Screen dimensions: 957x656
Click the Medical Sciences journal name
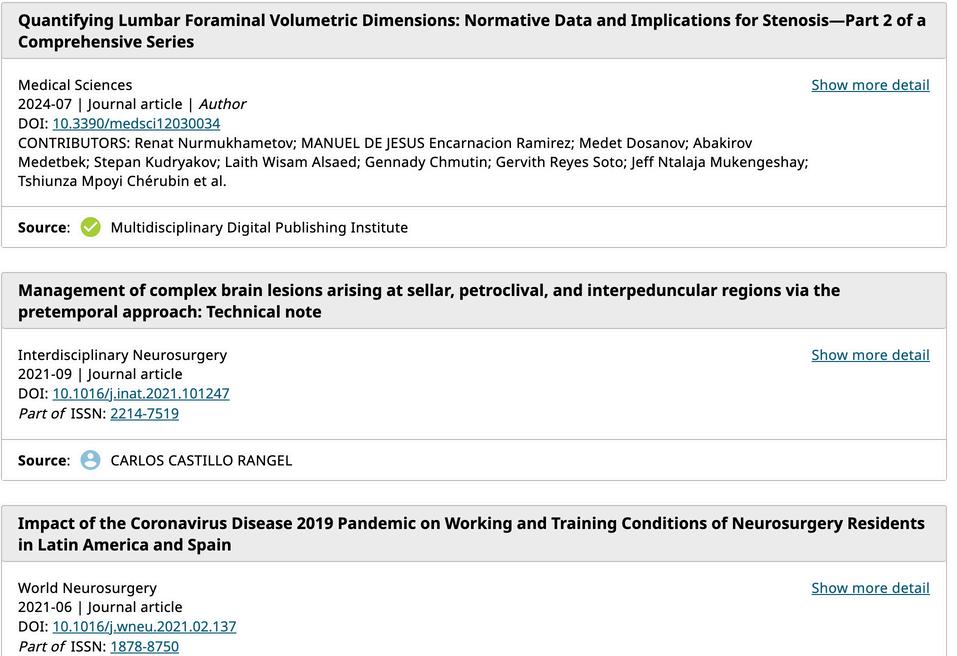75,85
